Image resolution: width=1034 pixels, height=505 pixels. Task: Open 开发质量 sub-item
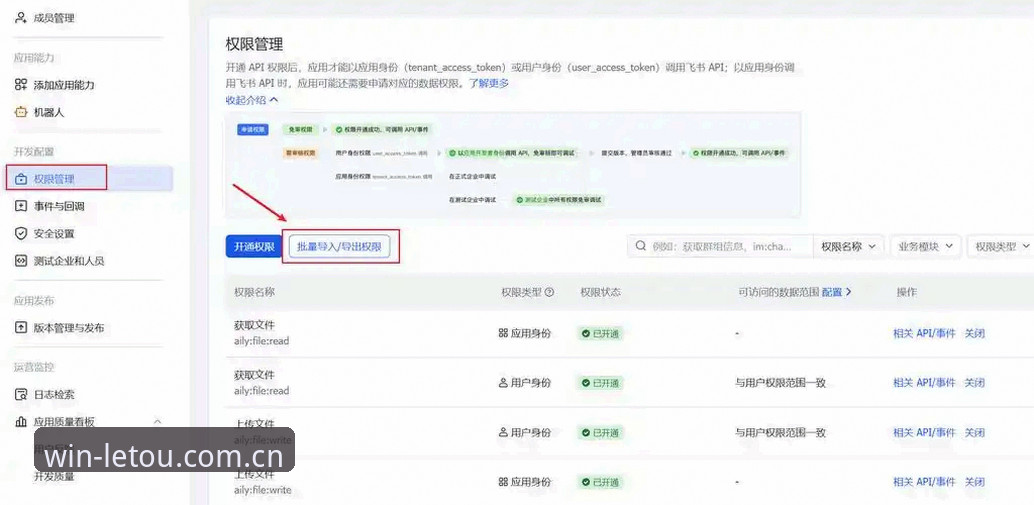54,476
